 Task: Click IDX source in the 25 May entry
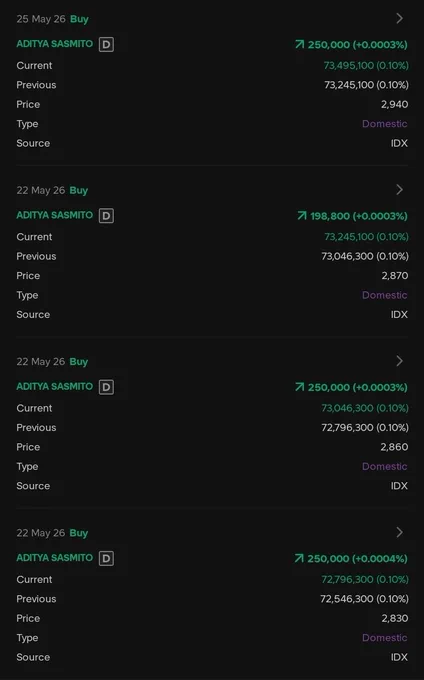click(x=399, y=143)
